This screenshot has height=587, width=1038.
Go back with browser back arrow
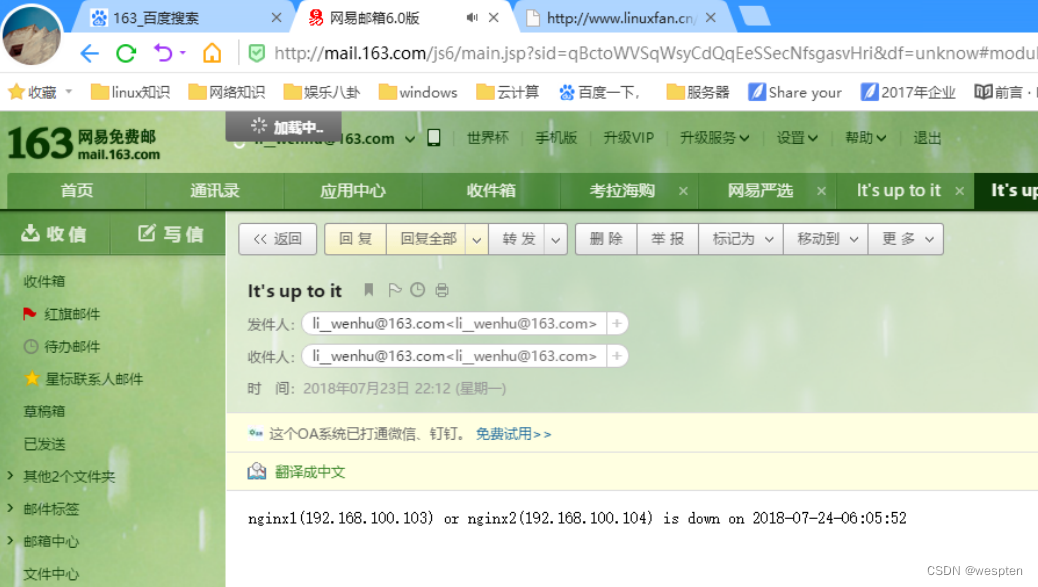tap(89, 53)
